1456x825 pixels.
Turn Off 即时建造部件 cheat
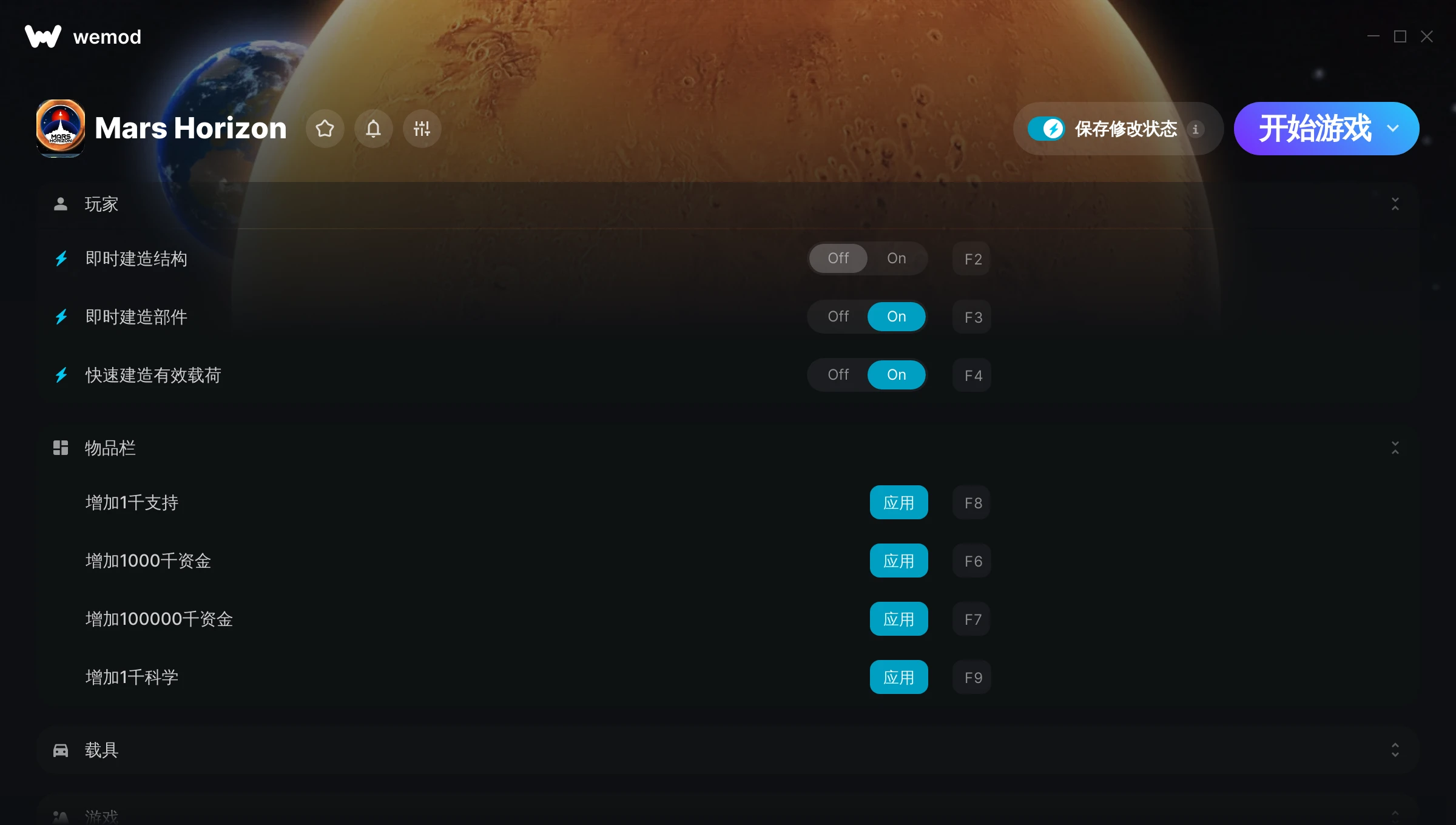point(838,317)
